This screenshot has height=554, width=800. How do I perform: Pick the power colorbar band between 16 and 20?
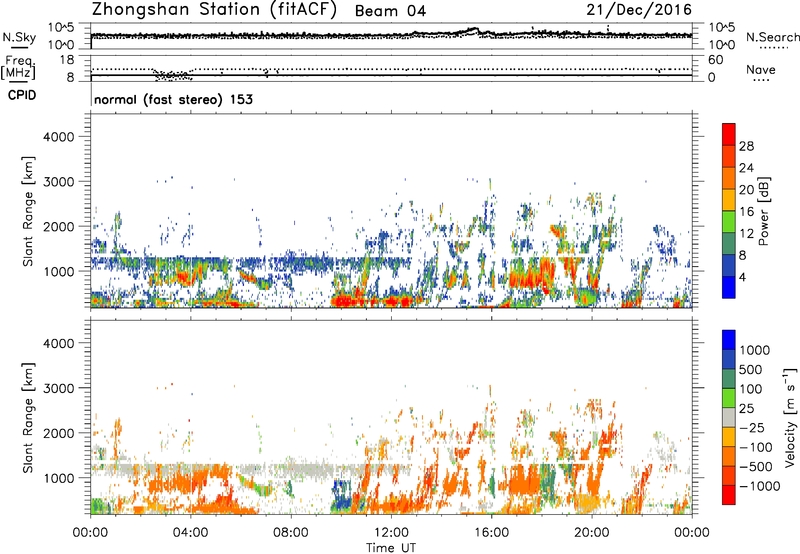729,200
